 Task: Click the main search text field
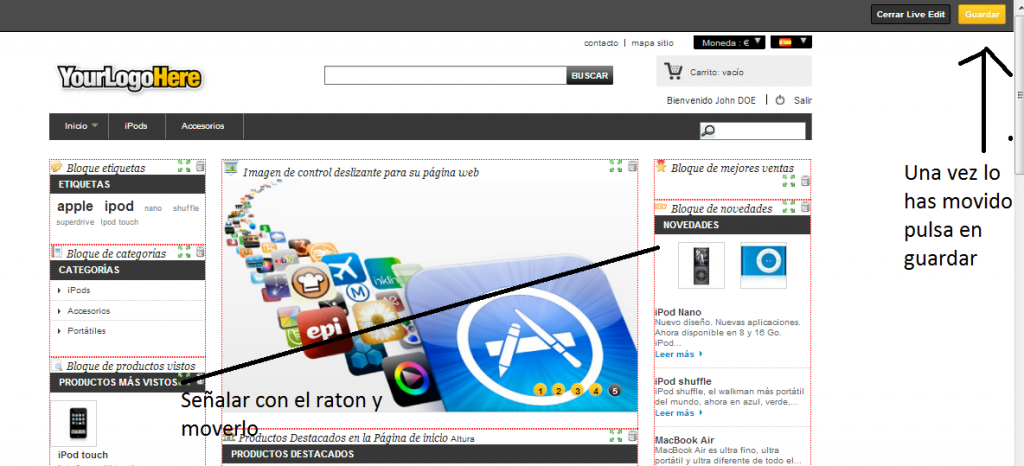pyautogui.click(x=445, y=75)
